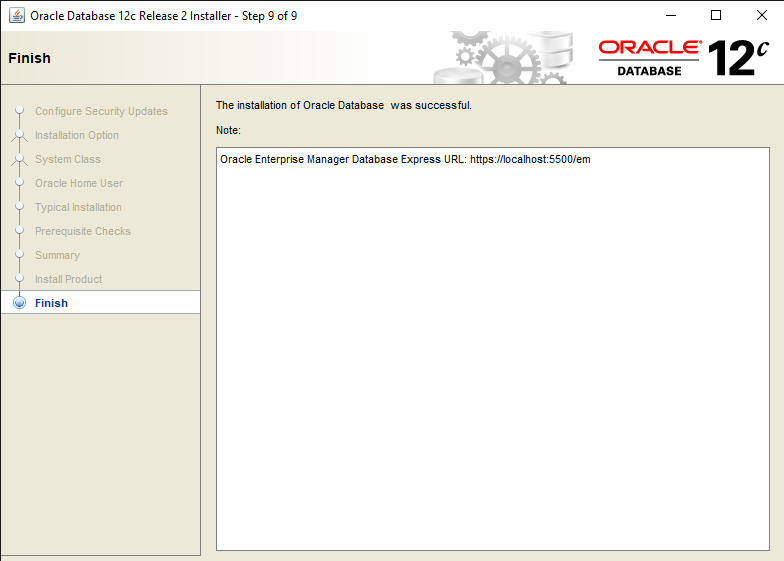Click the gears and database banner graphic

(x=503, y=58)
